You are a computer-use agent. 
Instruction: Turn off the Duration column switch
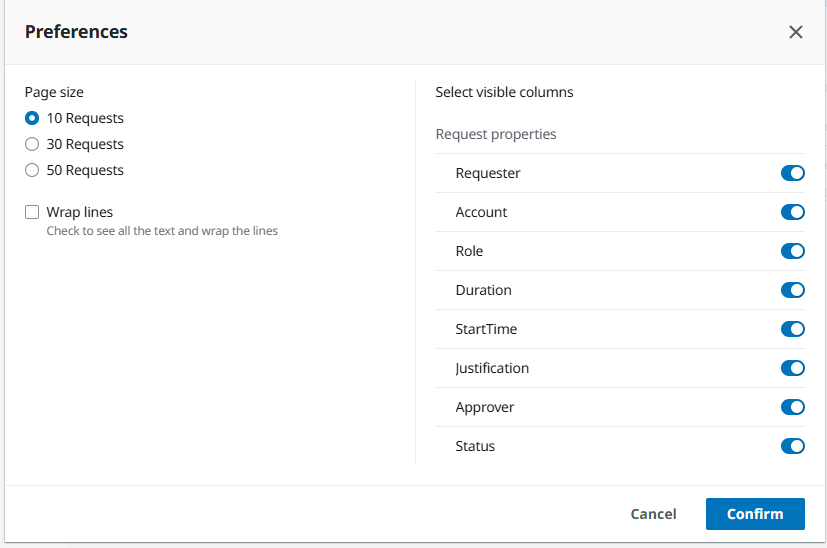792,290
